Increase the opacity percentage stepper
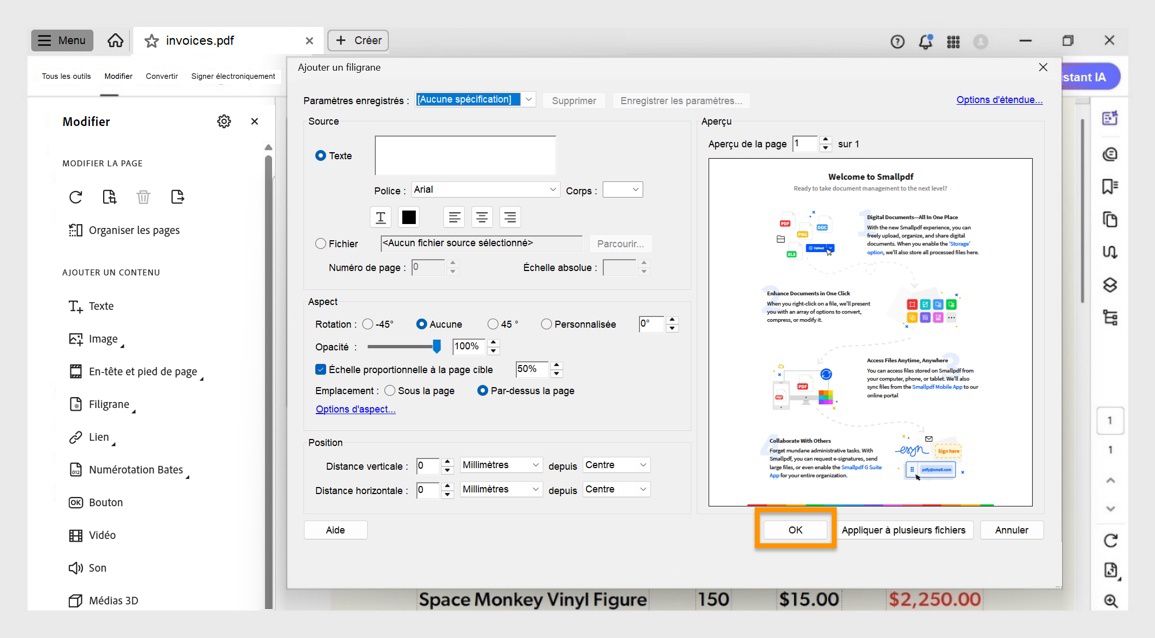 [x=494, y=343]
